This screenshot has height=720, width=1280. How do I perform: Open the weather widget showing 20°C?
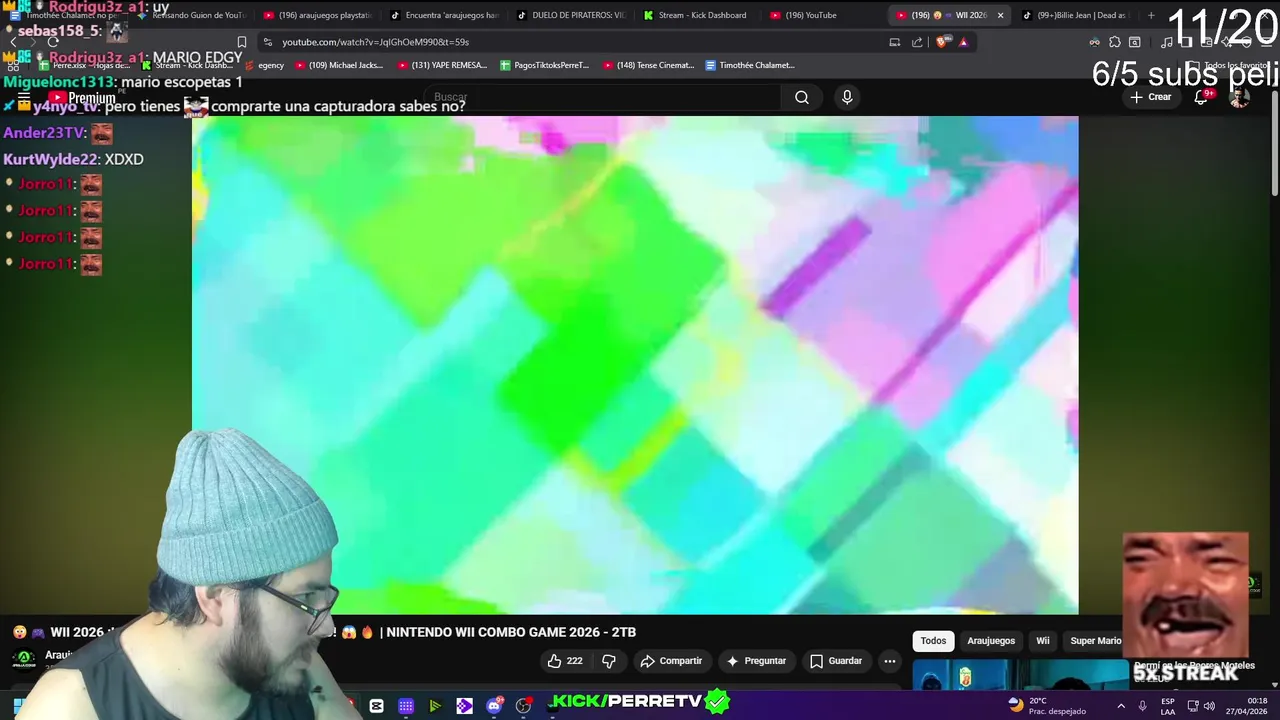(x=1047, y=706)
